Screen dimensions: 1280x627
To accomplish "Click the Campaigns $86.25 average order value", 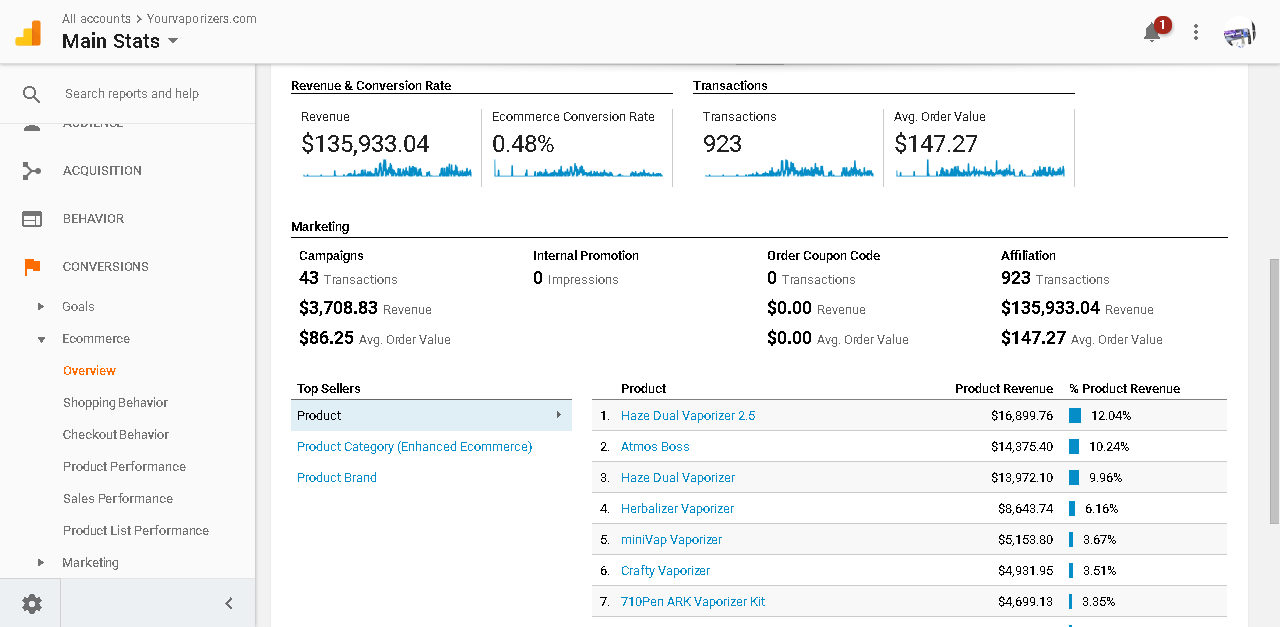I will coord(326,338).
